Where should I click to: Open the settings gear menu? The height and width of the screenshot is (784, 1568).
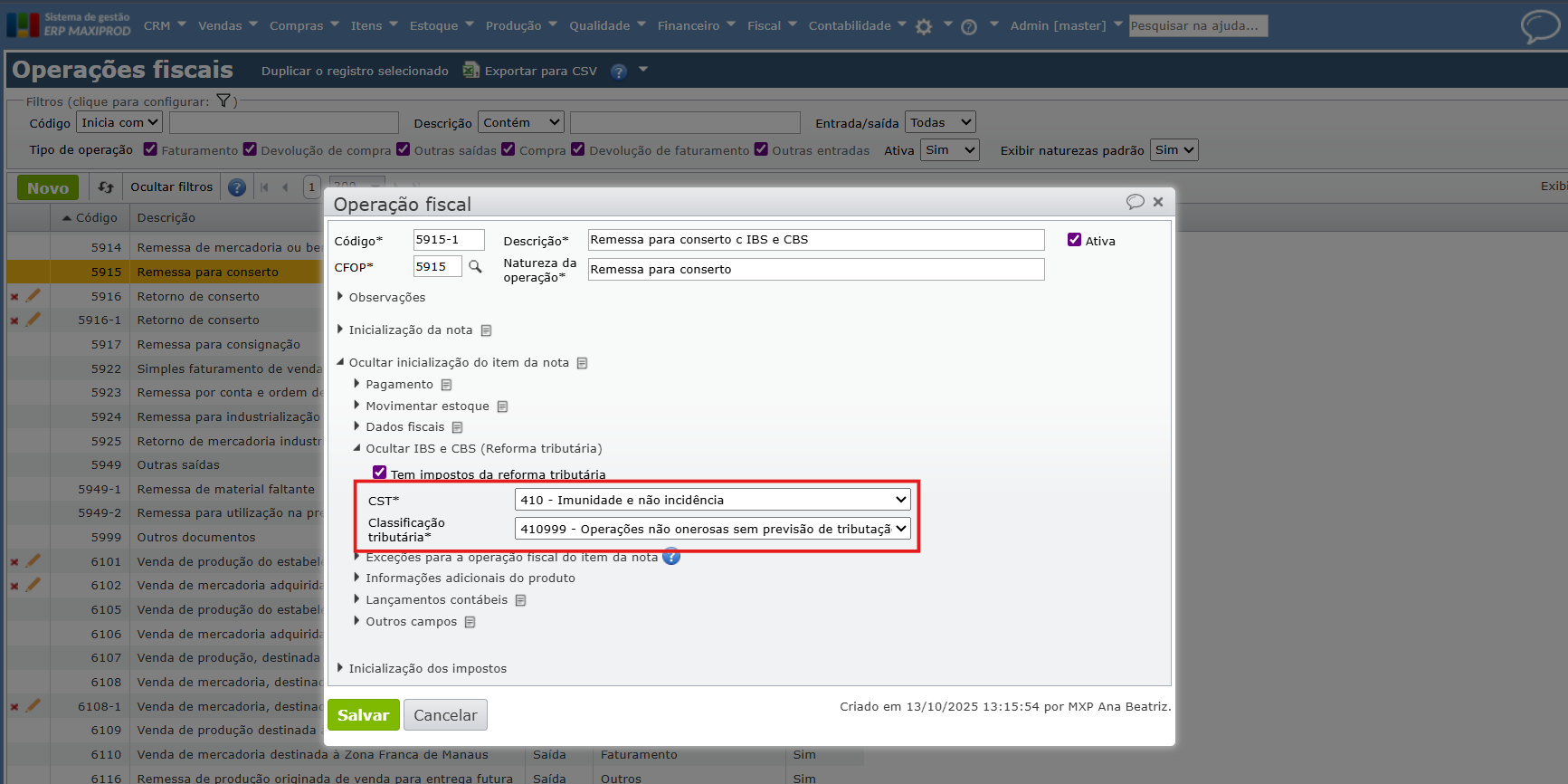pyautogui.click(x=924, y=27)
